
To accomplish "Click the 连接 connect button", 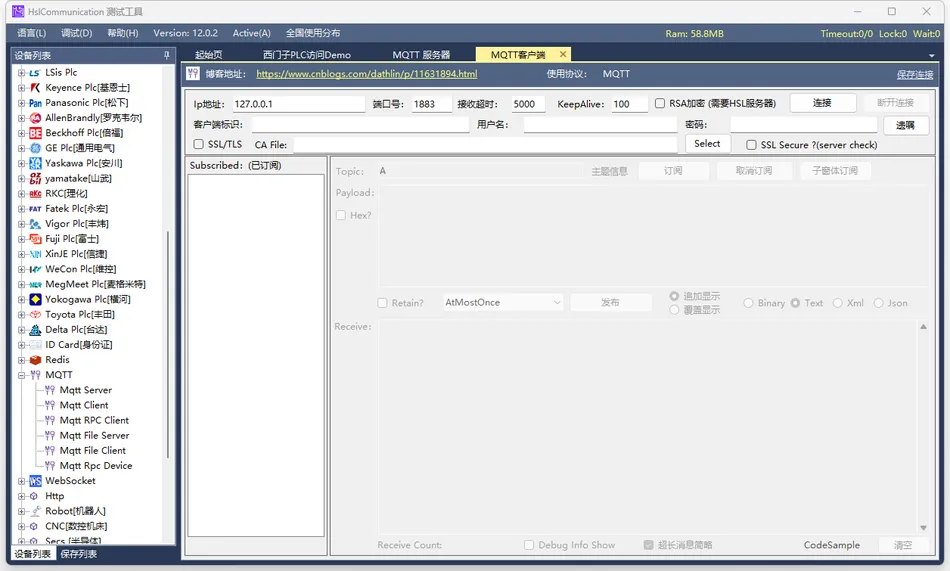I will click(x=823, y=103).
